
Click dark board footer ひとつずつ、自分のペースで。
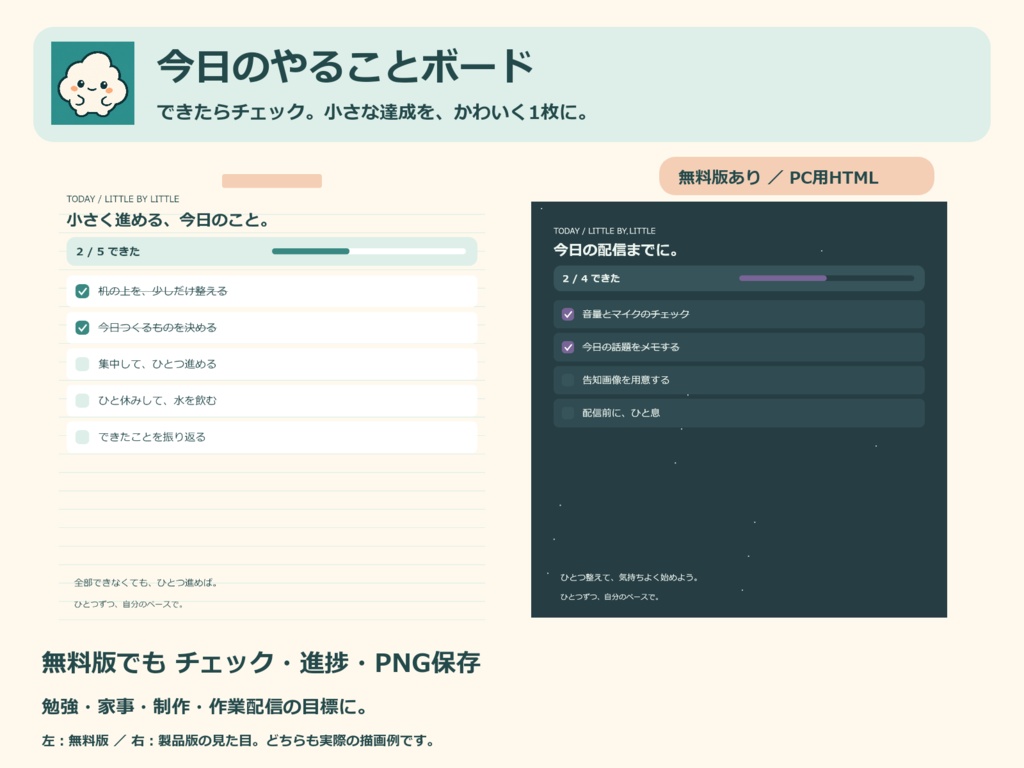[609, 597]
